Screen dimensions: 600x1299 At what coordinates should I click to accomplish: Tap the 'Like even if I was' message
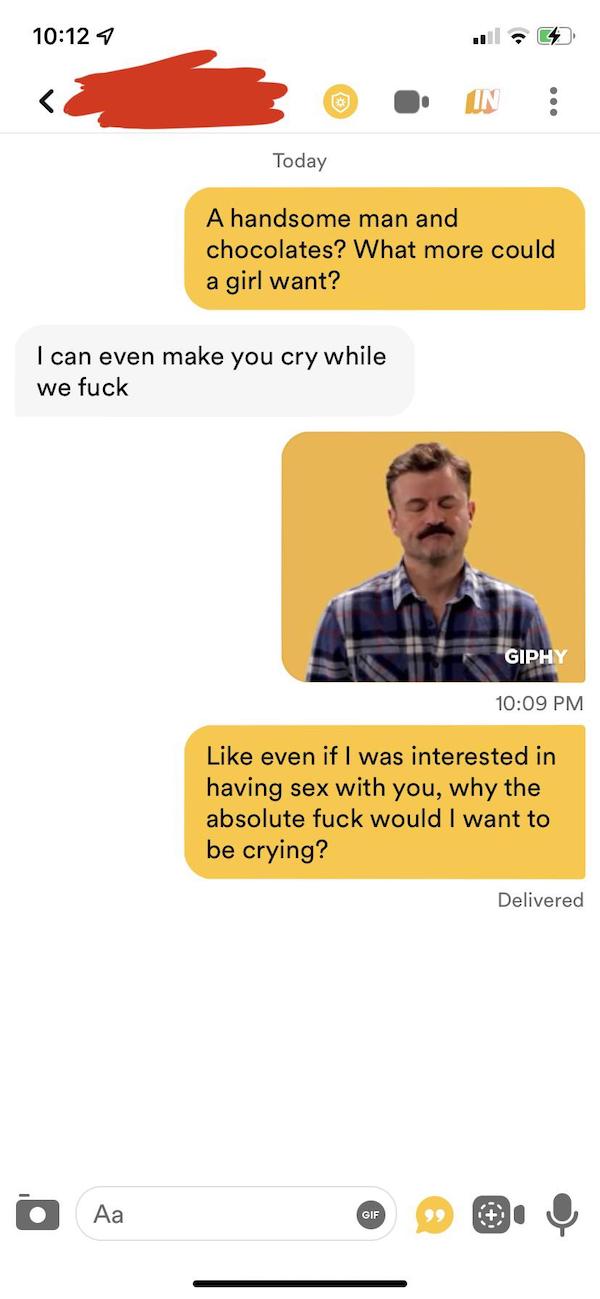tap(385, 802)
